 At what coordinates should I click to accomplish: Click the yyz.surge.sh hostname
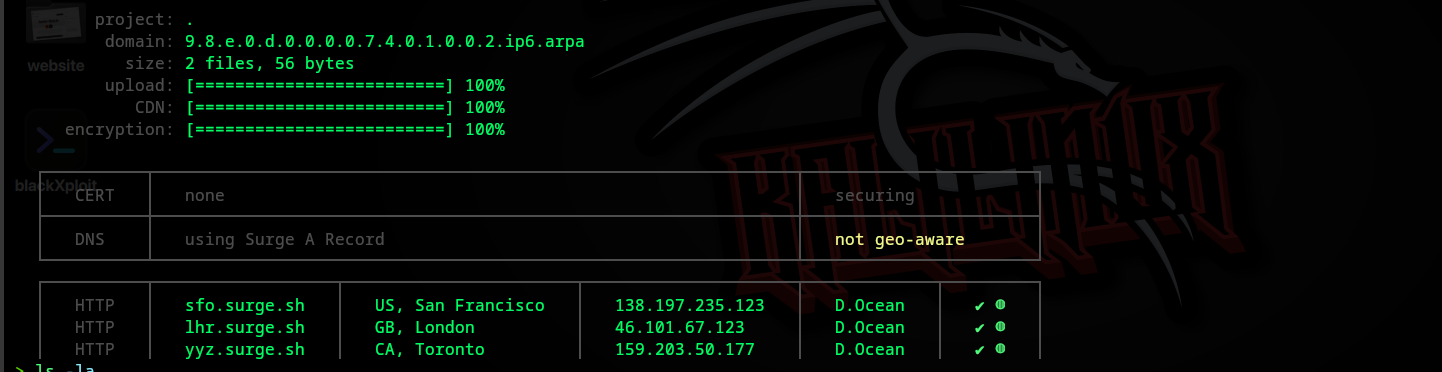tap(245, 350)
